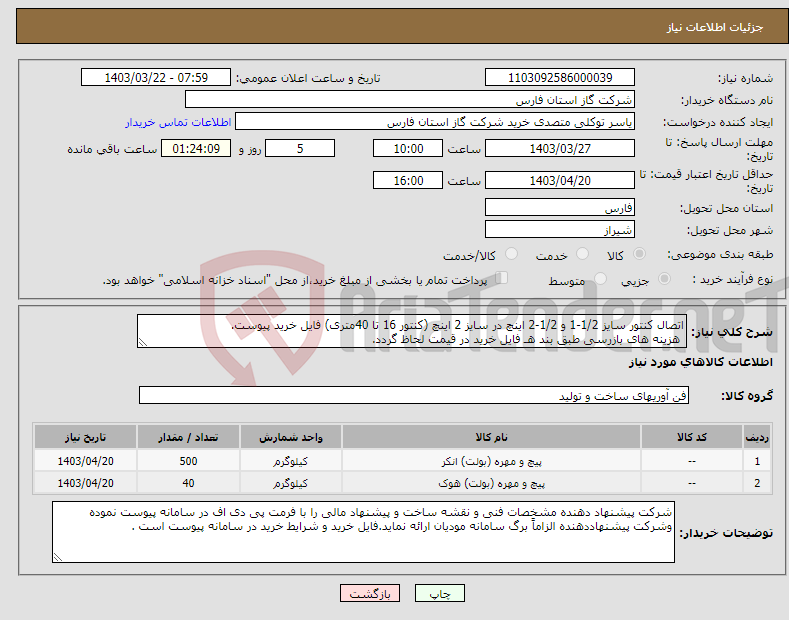The image size is (789, 620).
Task: Toggle the اسناد خزانه اسلامی payment checkbox
Action: [501, 278]
